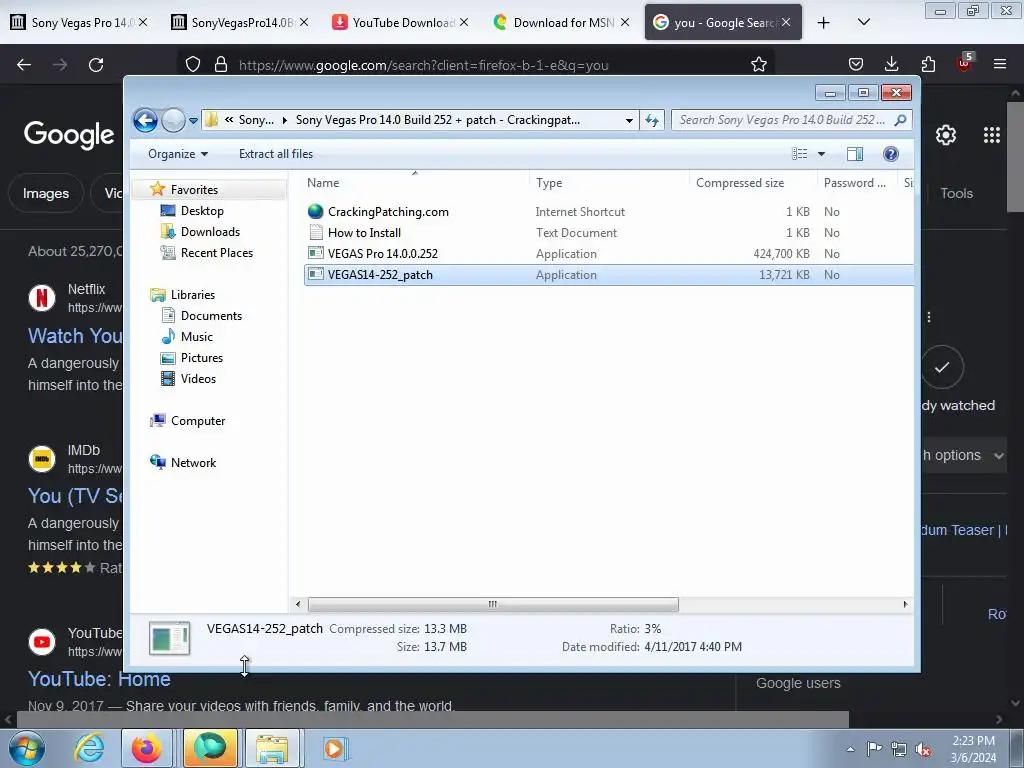The height and width of the screenshot is (768, 1024).
Task: Click Extract all files
Action: [276, 154]
